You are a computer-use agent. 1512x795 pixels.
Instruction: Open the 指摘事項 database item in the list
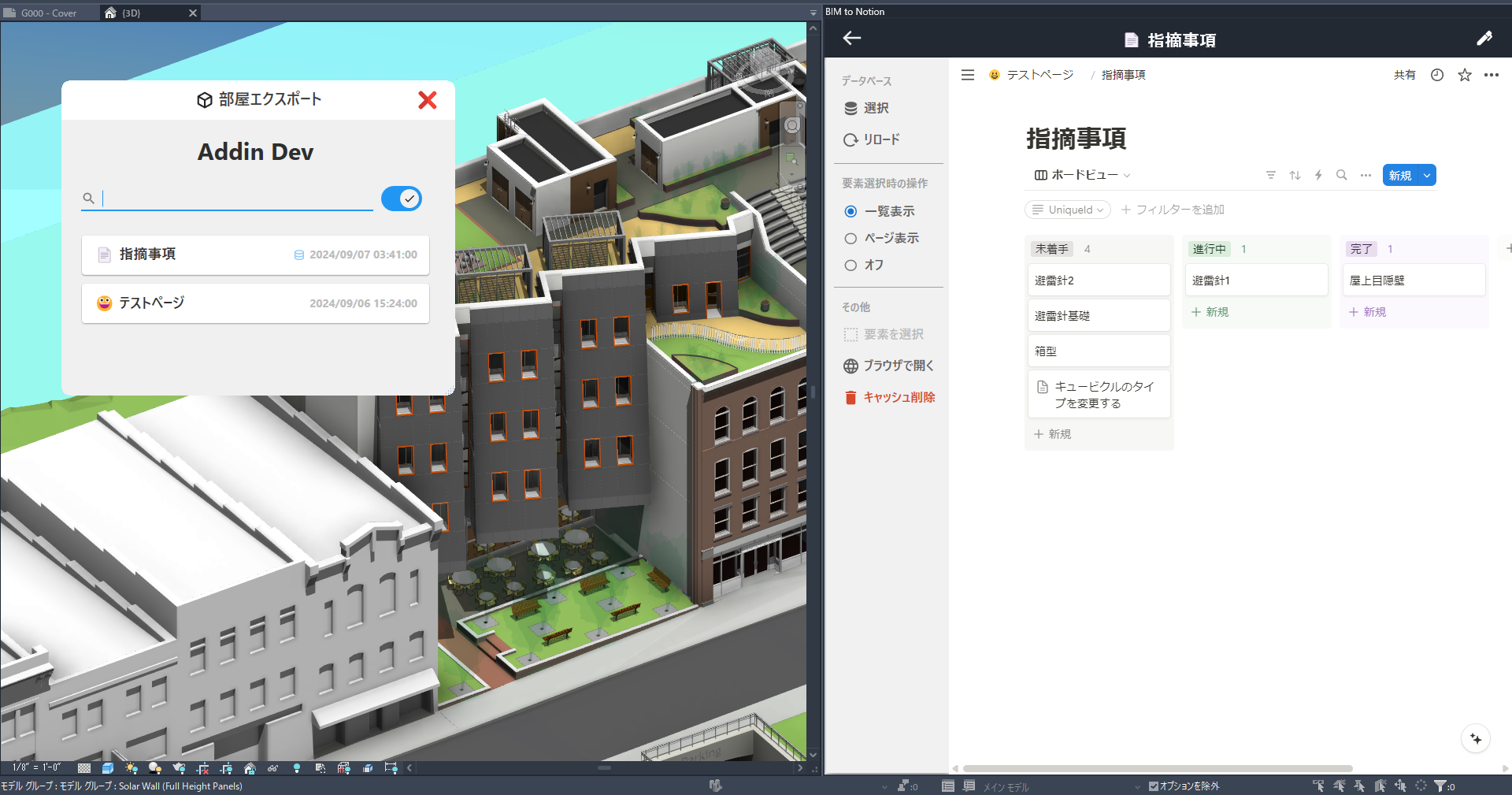[x=255, y=254]
